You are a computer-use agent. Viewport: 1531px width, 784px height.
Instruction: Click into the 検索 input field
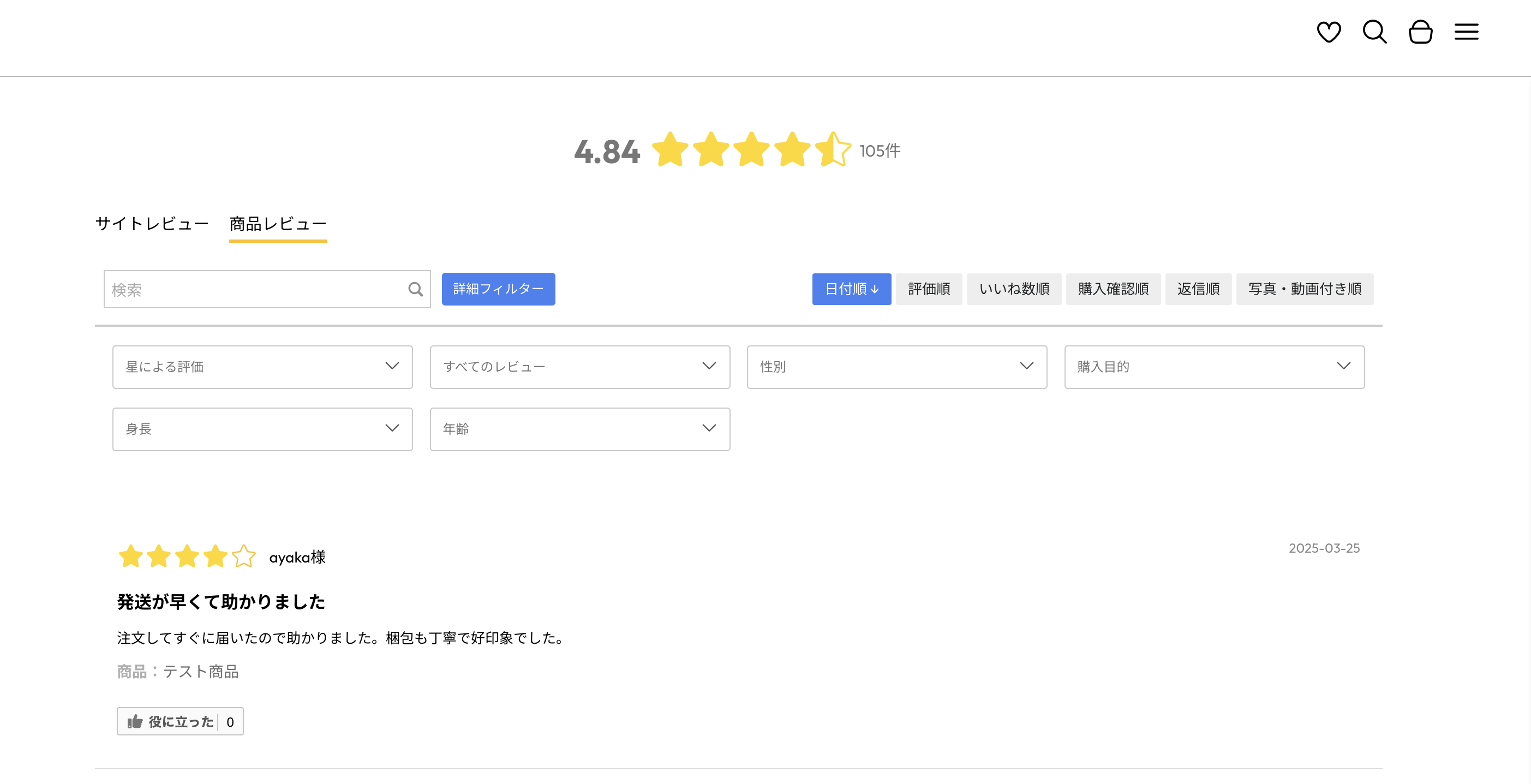click(255, 290)
